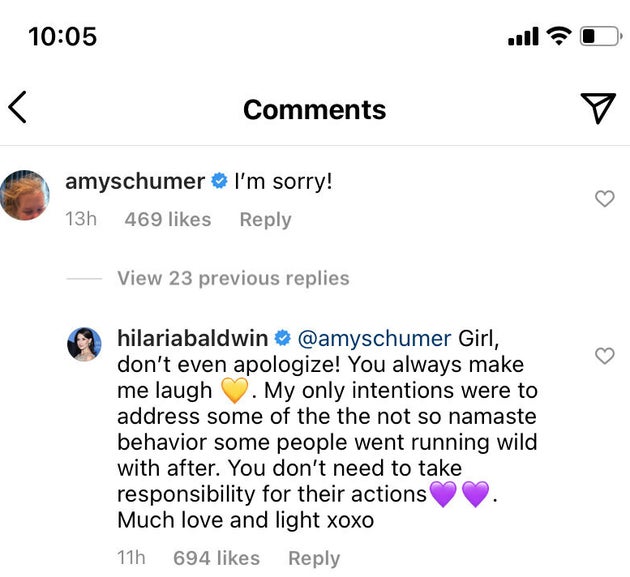Reply to hilariabaldwin's comment
Viewport: 630px width, 577px height.
click(x=314, y=558)
